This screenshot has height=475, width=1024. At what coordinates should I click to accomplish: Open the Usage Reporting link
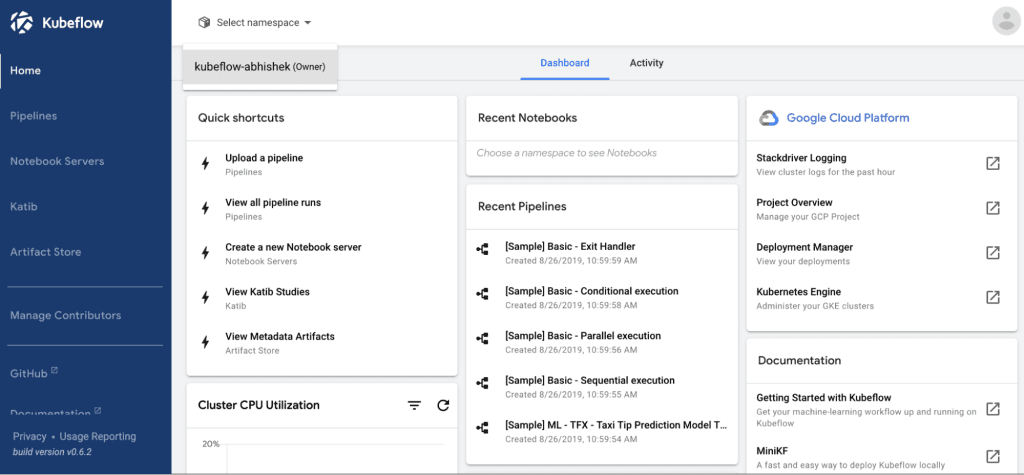tap(98, 436)
